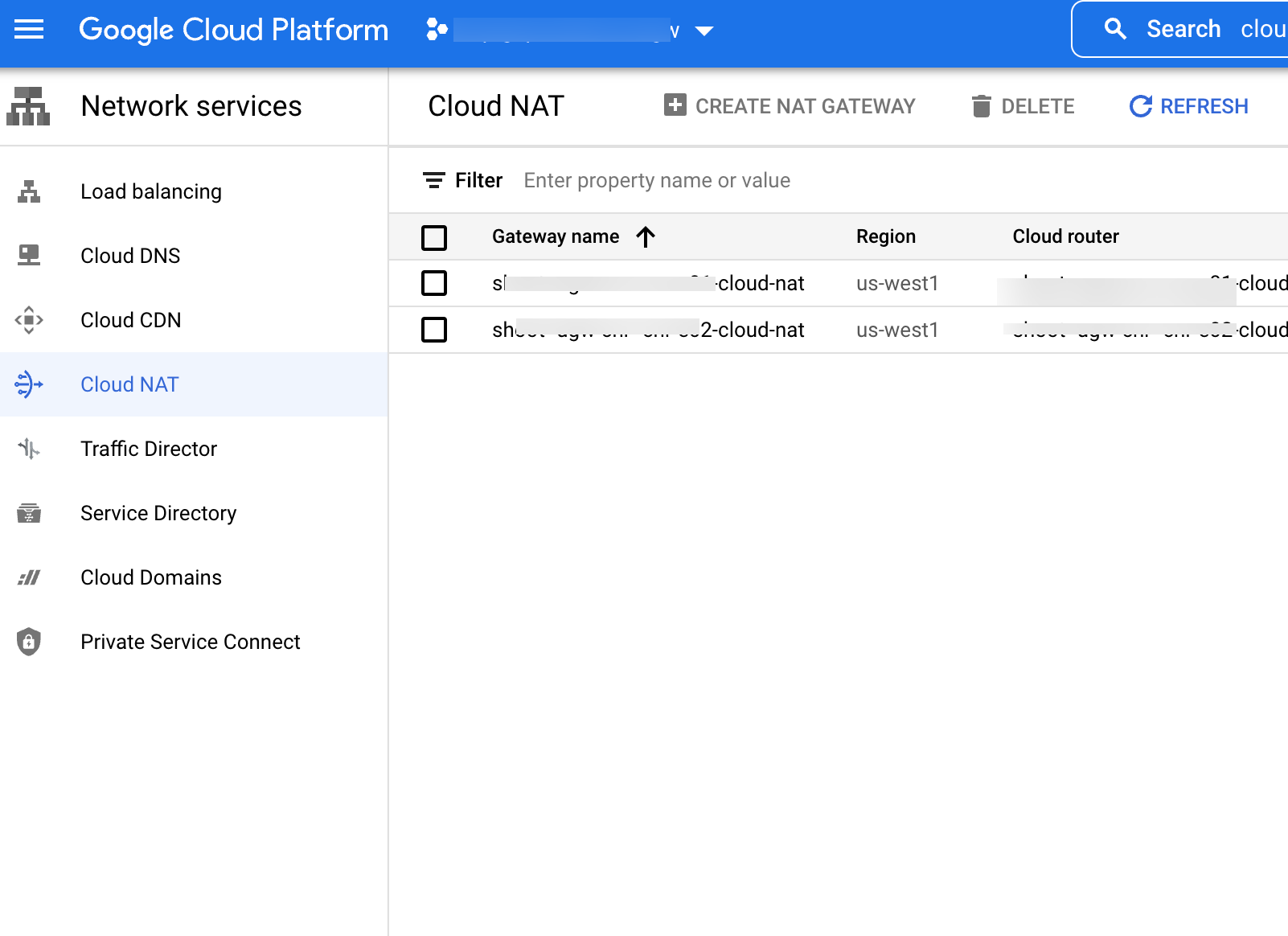Click us-west1 in the second row
The image size is (1288, 936).
897,330
